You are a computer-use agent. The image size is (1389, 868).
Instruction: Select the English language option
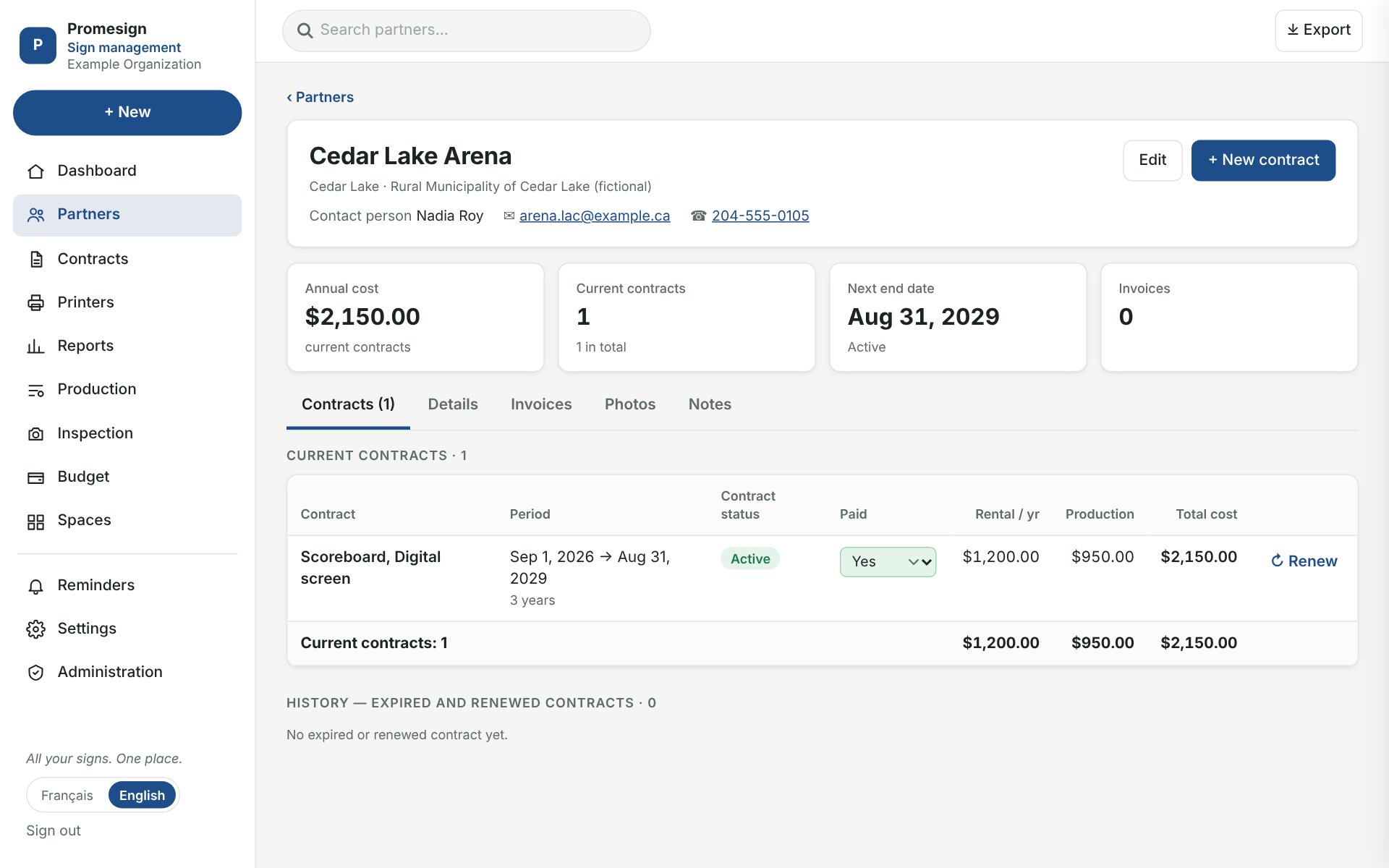[x=142, y=795]
